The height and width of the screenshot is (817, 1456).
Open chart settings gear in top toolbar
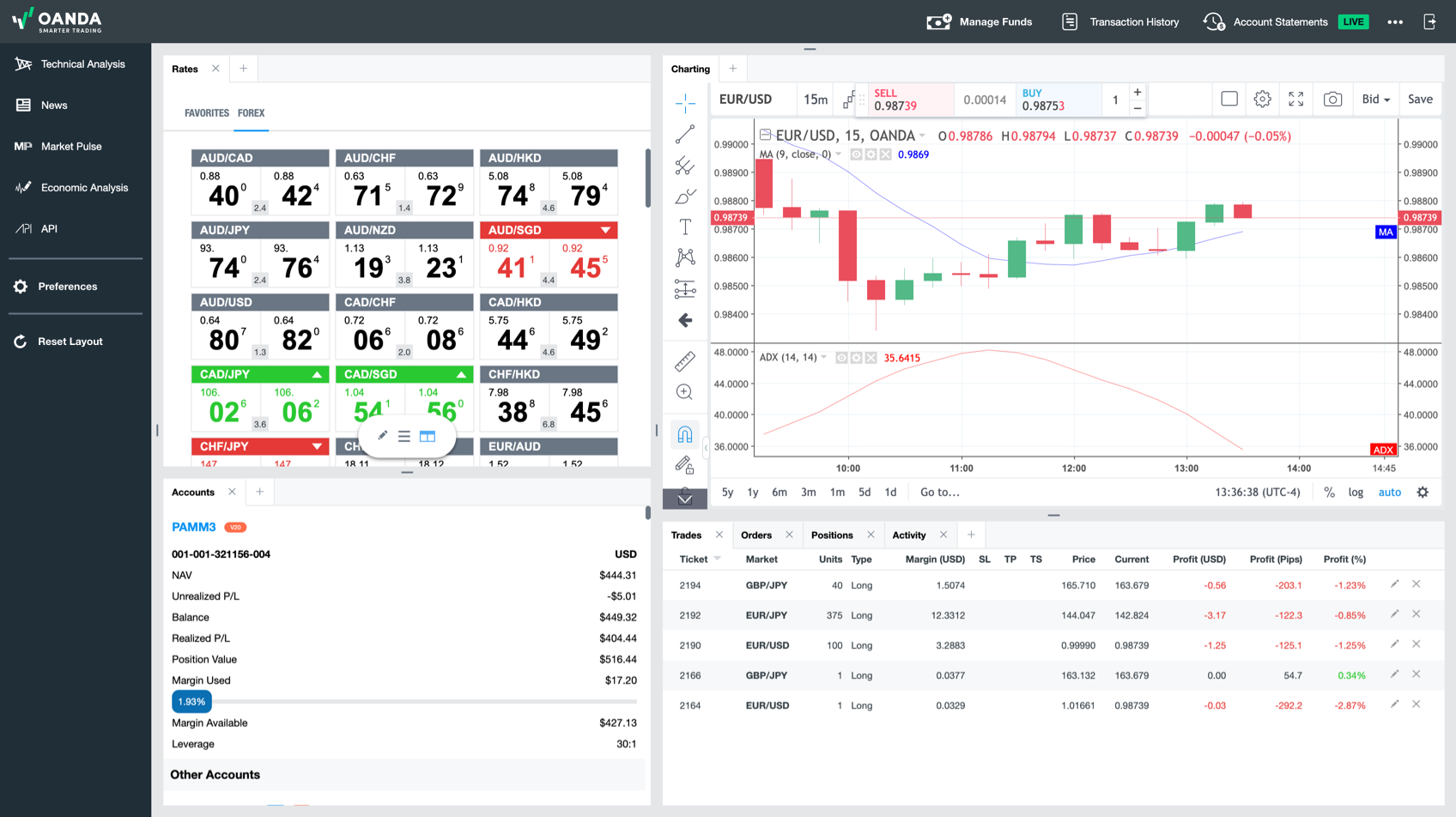pyautogui.click(x=1262, y=100)
